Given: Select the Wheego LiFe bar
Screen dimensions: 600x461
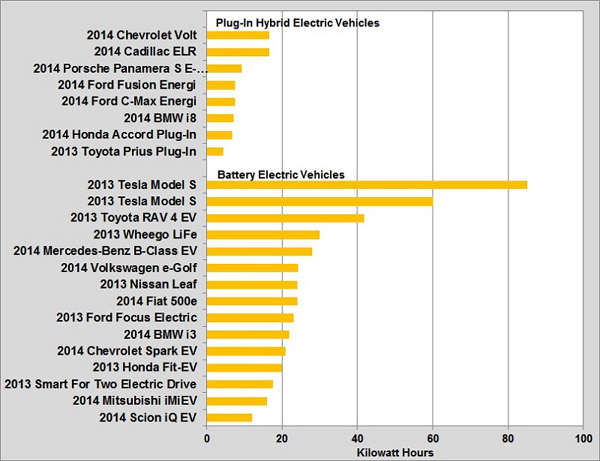Looking at the screenshot, I should pos(263,235).
